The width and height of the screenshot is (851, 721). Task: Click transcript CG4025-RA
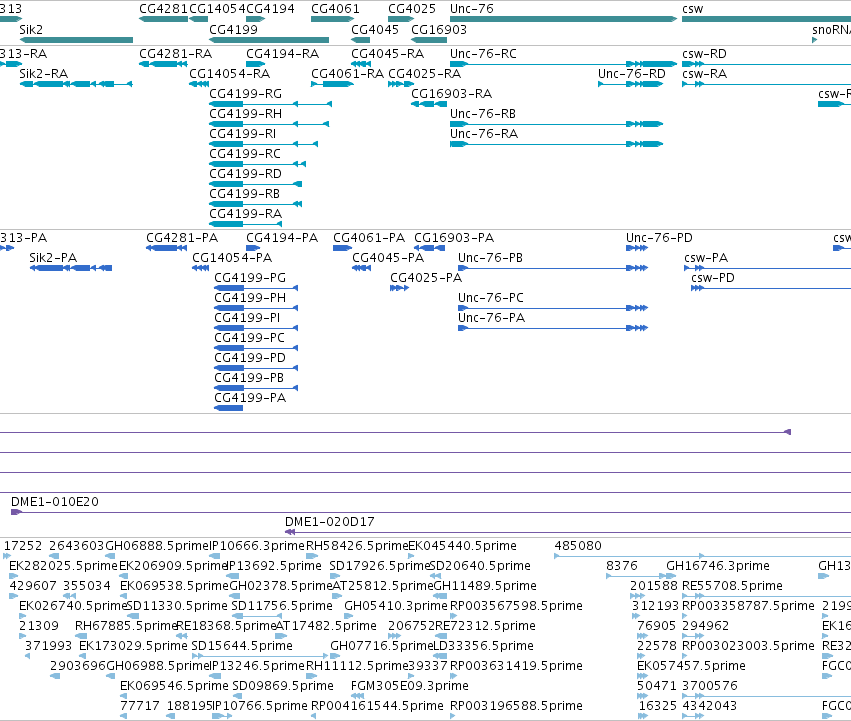click(401, 84)
